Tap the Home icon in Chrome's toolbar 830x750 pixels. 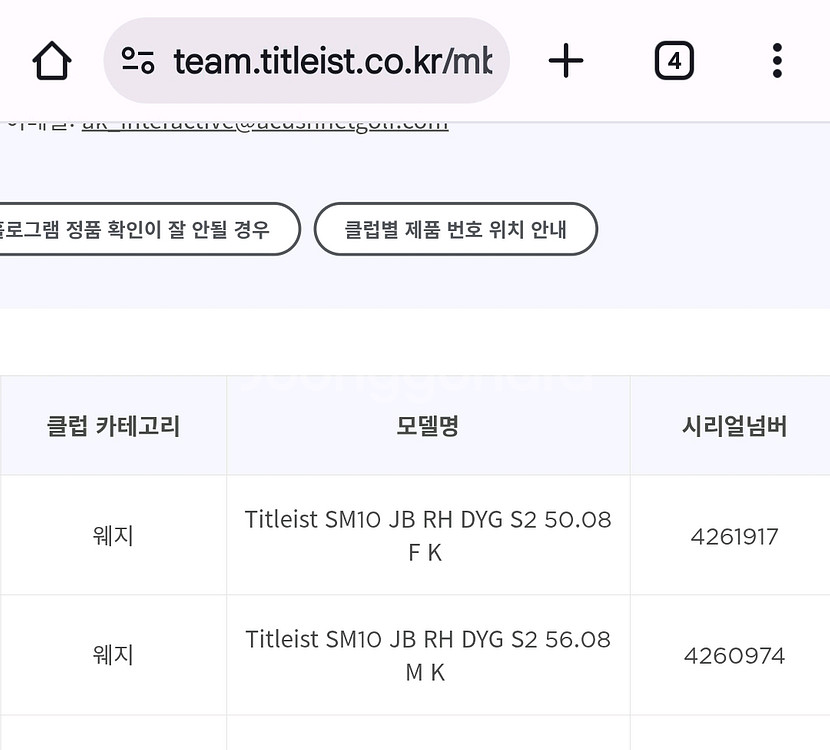[52, 61]
